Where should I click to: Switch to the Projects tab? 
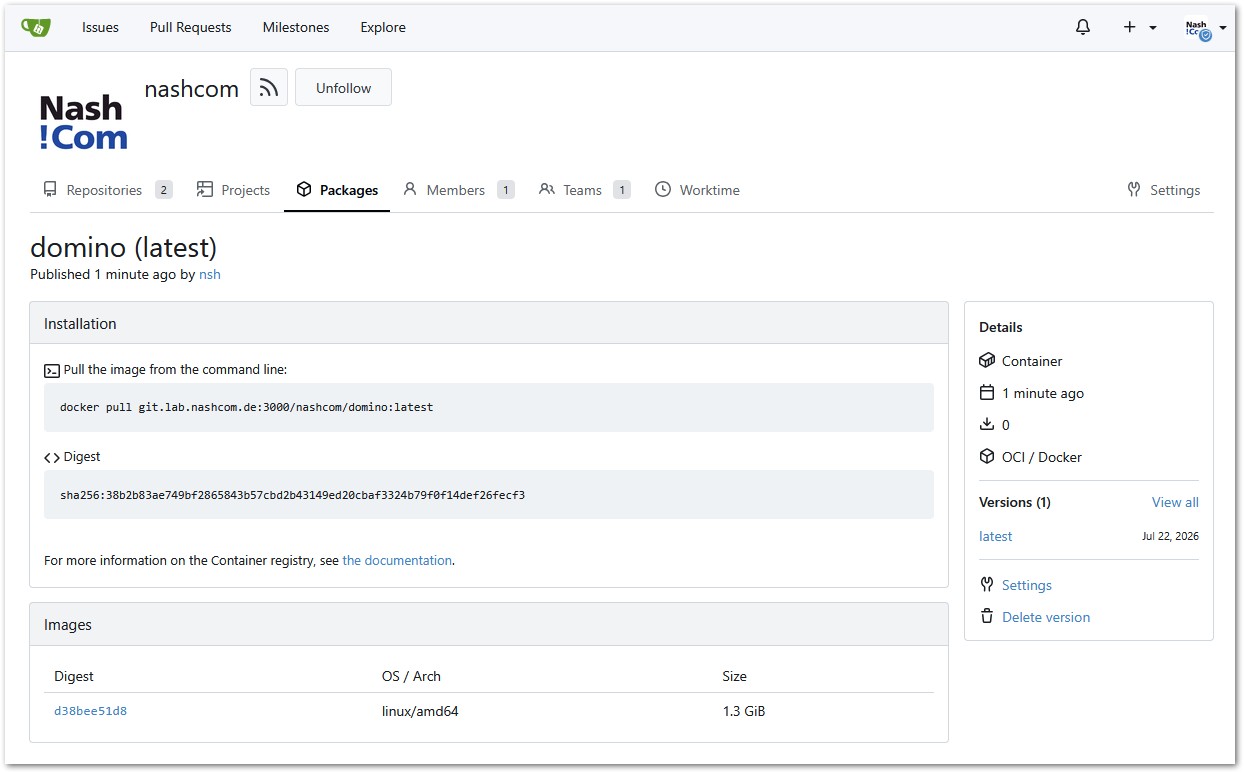pyautogui.click(x=233, y=190)
